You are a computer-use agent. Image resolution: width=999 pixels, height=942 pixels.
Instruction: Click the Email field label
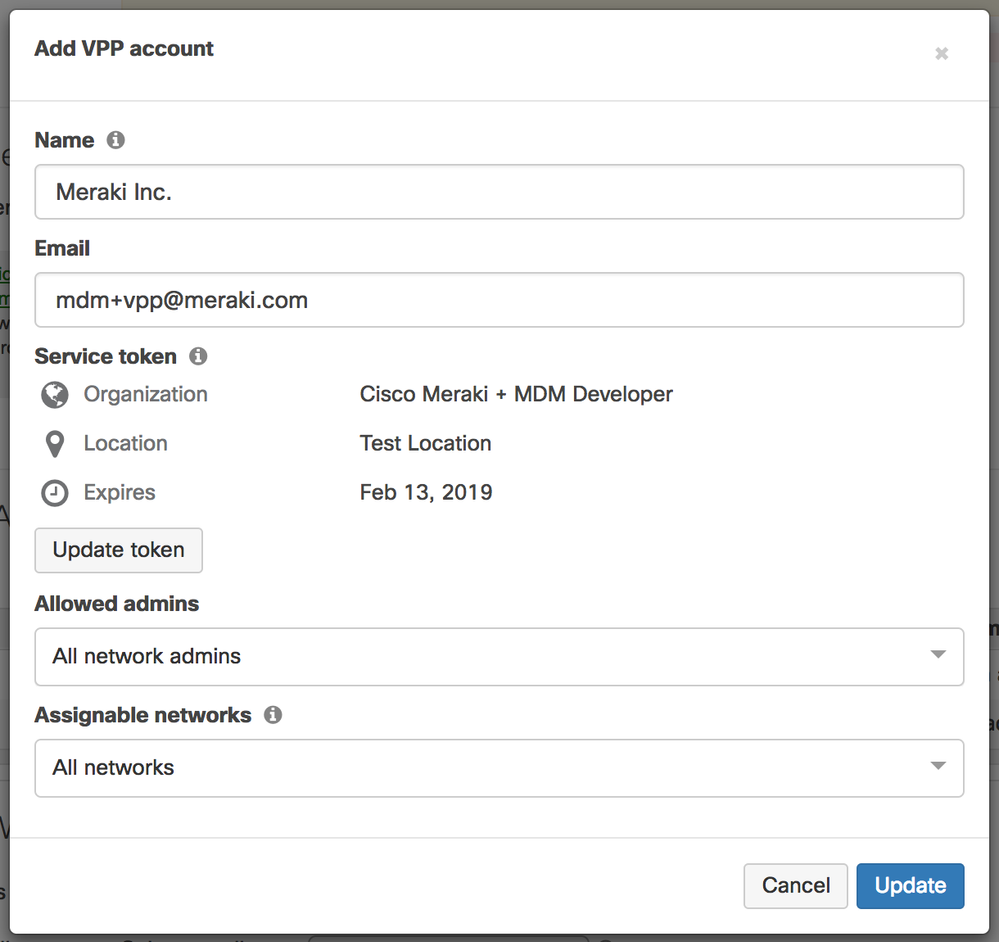coord(62,248)
